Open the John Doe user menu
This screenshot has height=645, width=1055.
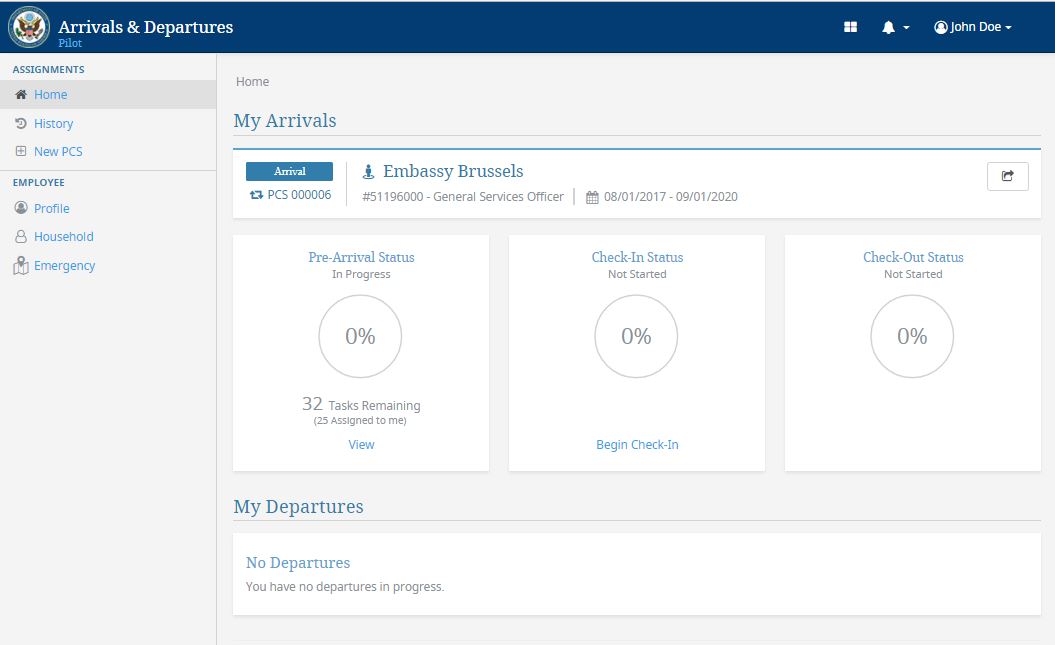[x=973, y=27]
